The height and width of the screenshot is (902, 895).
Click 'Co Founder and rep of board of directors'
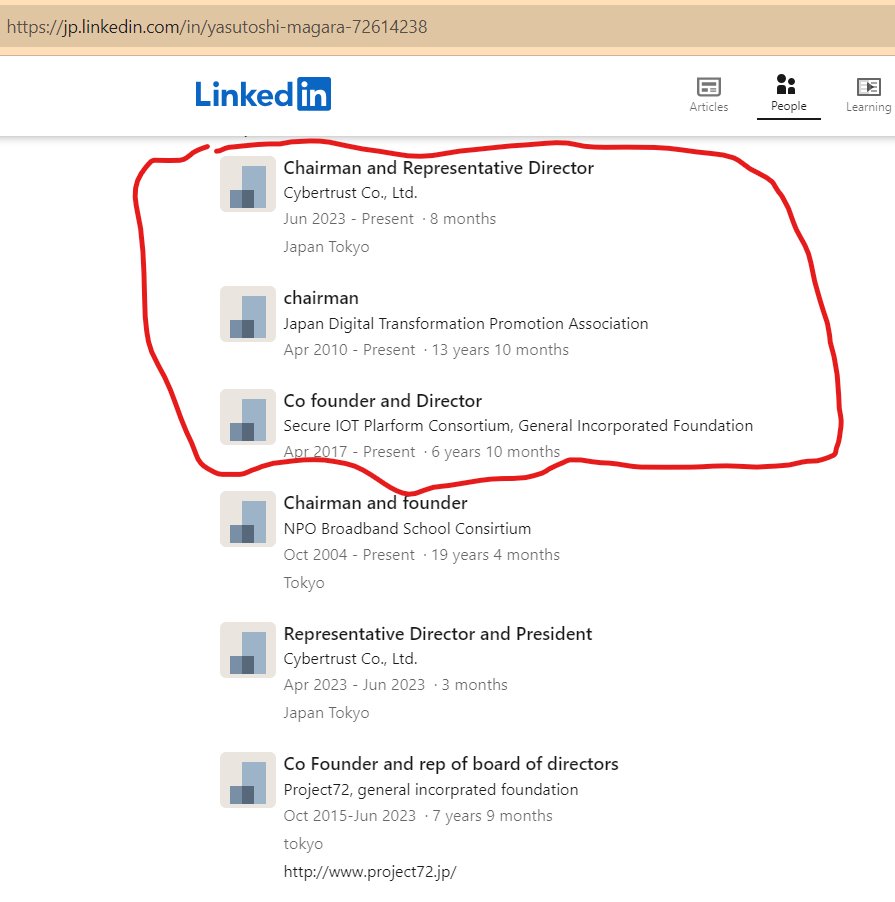pyautogui.click(x=451, y=764)
